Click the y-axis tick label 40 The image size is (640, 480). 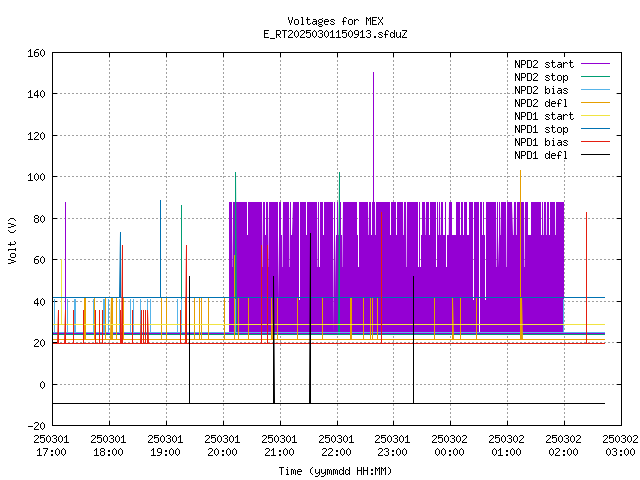click(x=39, y=302)
